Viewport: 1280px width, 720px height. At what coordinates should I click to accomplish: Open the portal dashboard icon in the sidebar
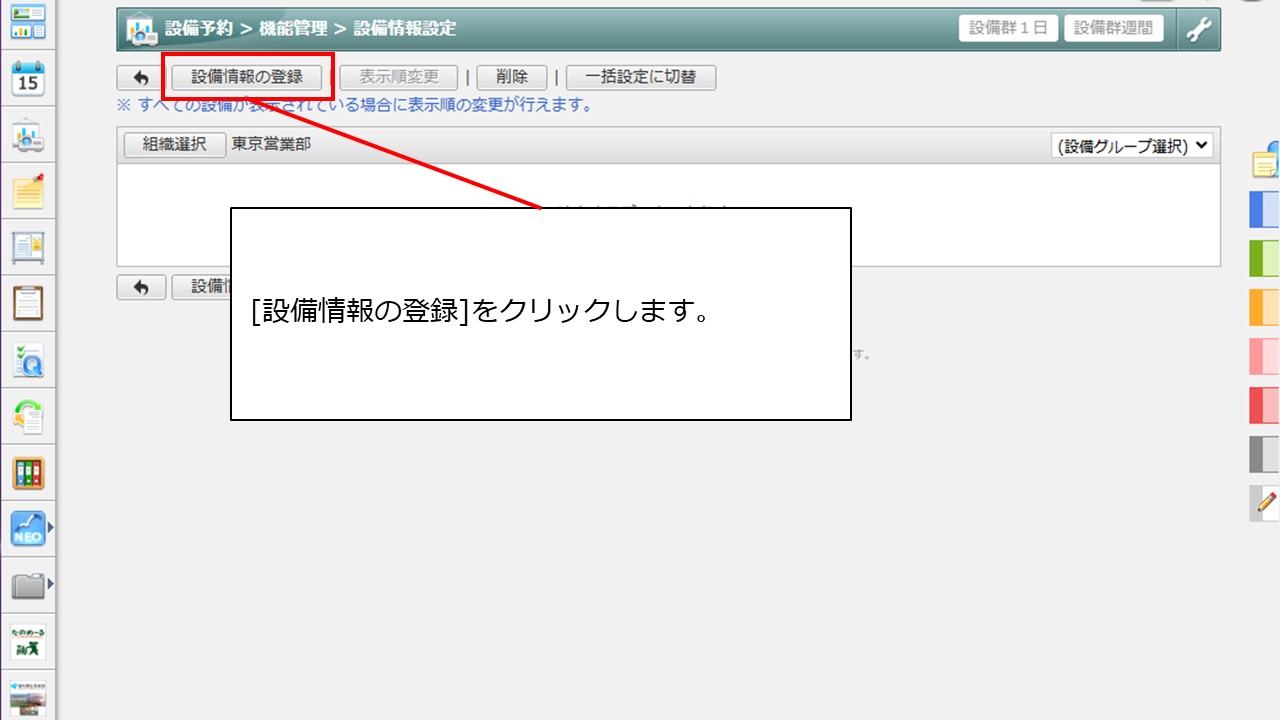pyautogui.click(x=28, y=22)
